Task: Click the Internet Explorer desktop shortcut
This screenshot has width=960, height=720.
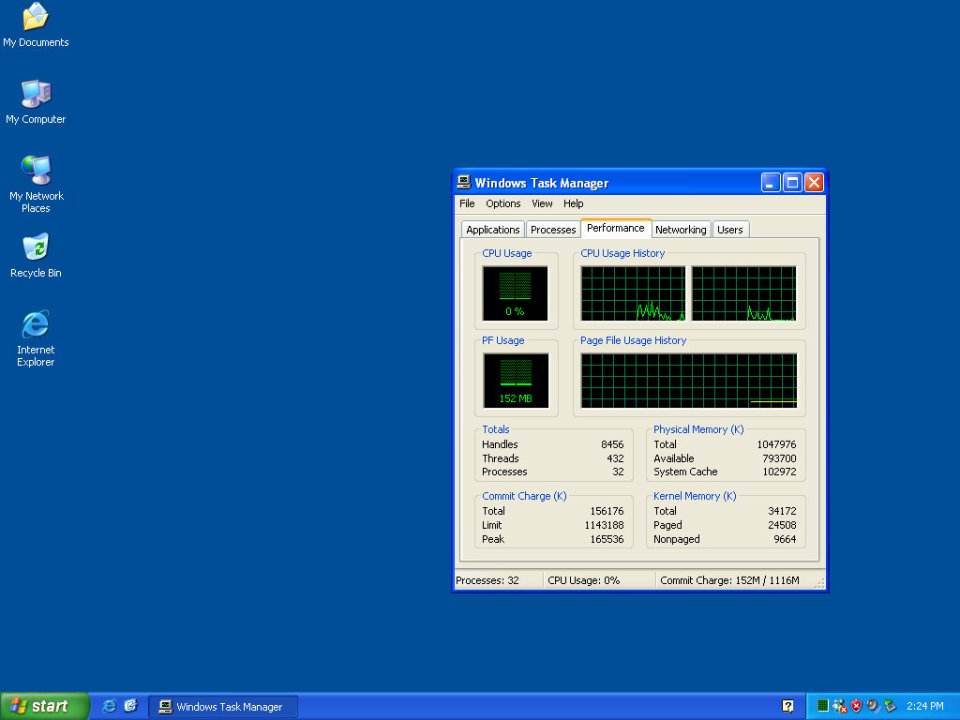Action: click(x=35, y=325)
